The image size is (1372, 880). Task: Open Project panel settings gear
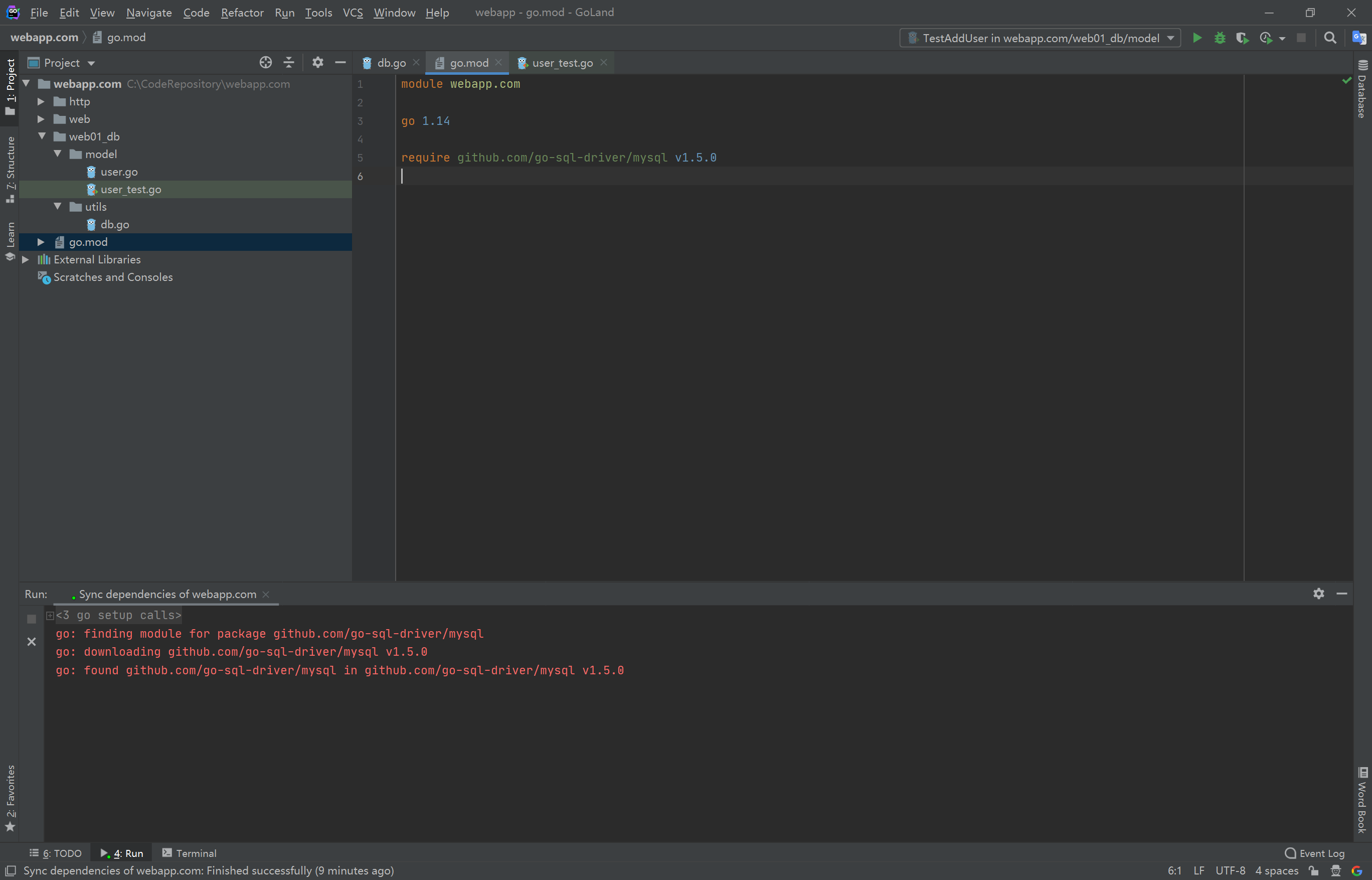317,63
